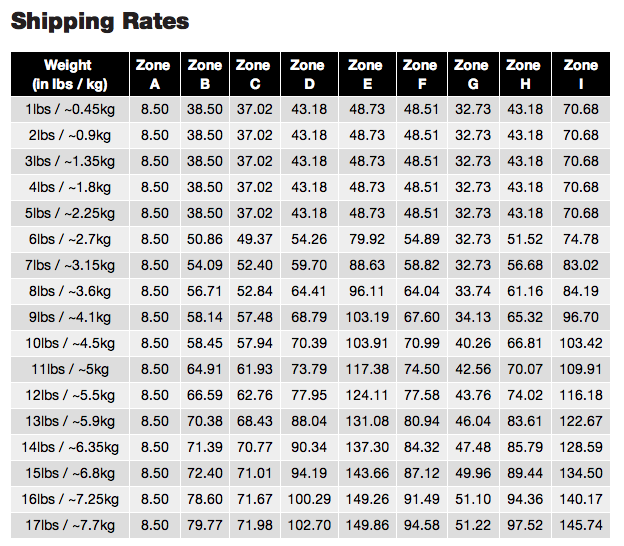The width and height of the screenshot is (624, 546).
Task: Click the Zone G column header
Action: click(x=471, y=74)
